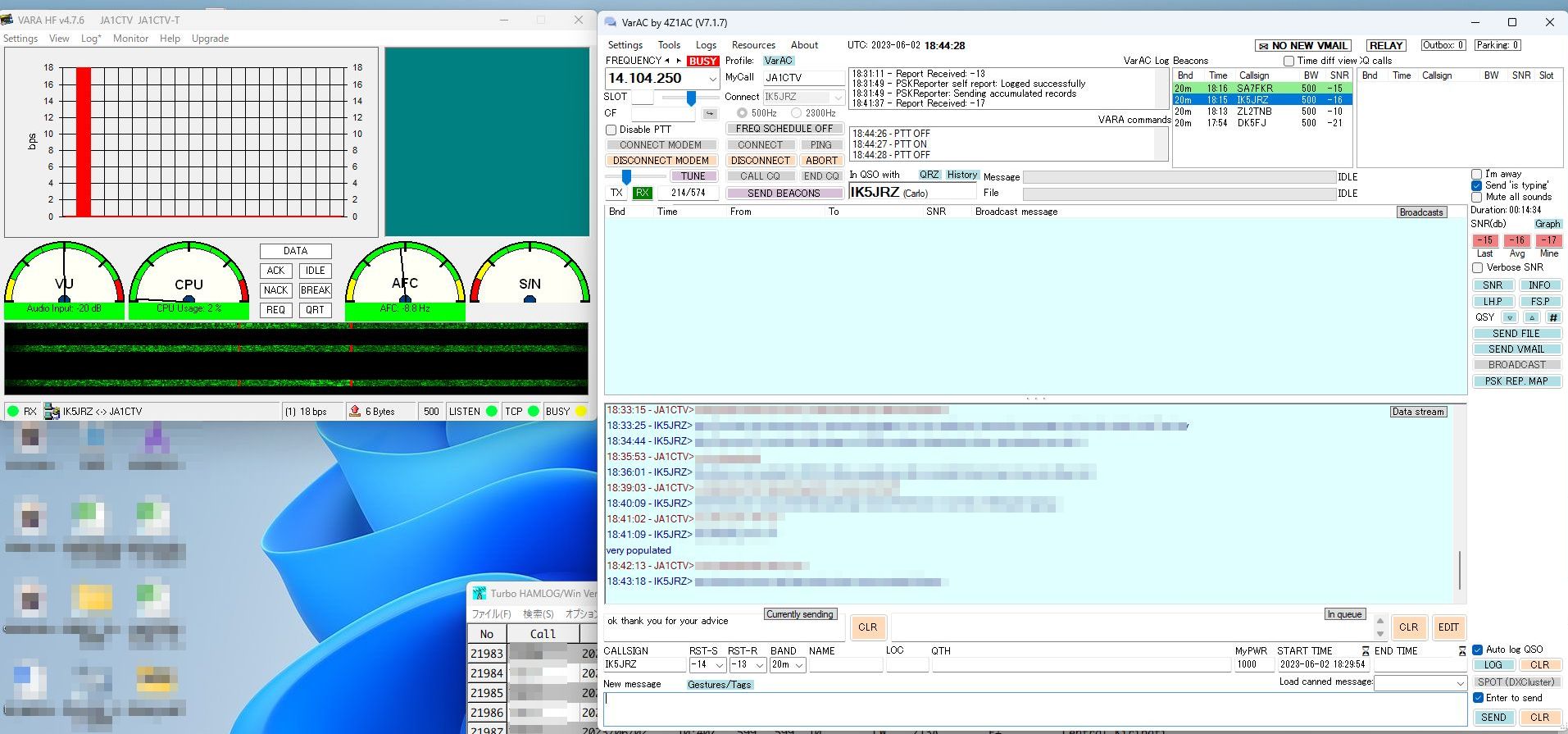The image size is (1568, 734).
Task: Click the ABORT button
Action: (x=821, y=161)
